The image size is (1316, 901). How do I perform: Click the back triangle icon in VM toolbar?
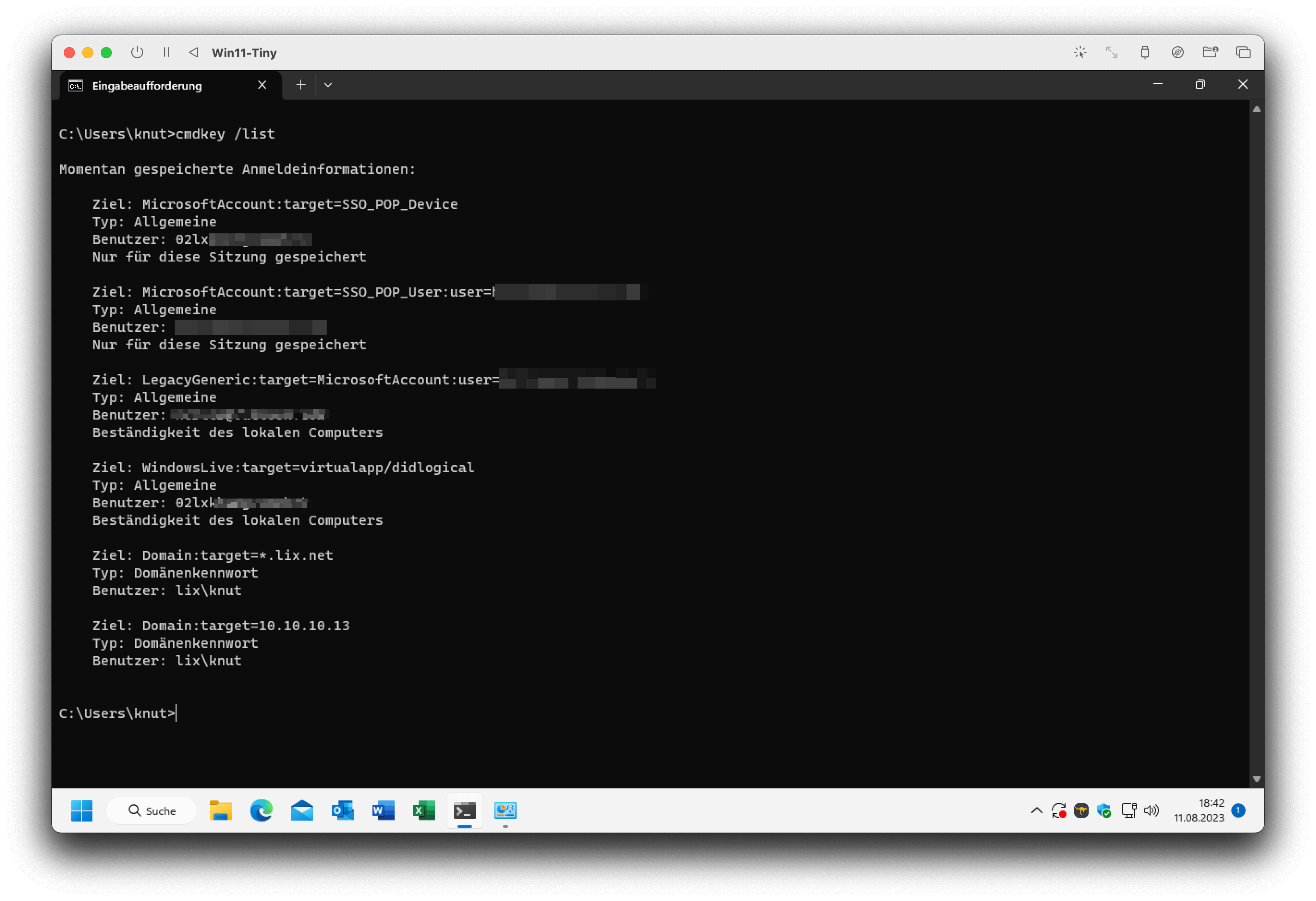[x=194, y=53]
